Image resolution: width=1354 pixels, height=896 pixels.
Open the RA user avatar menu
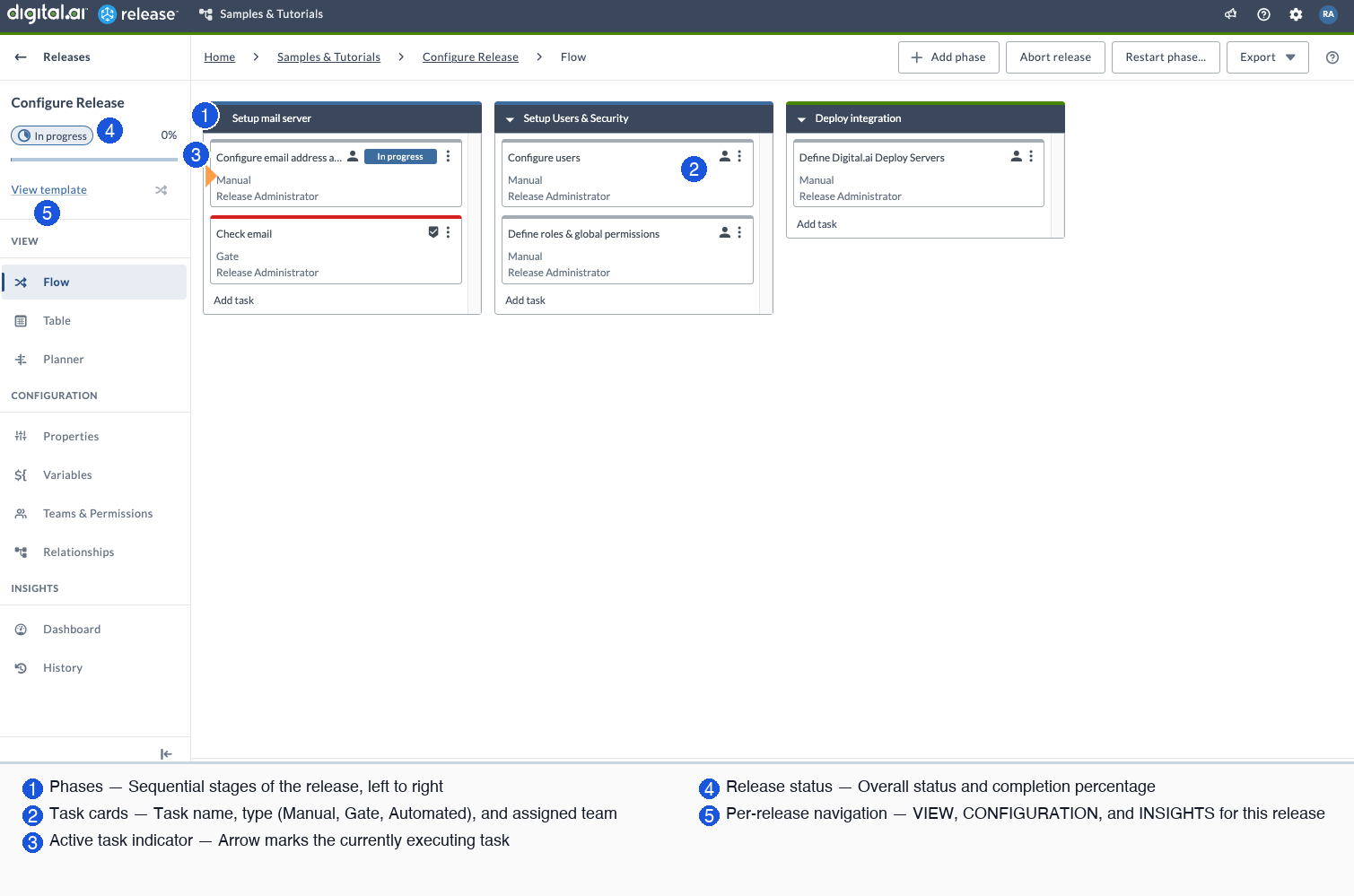1328,14
